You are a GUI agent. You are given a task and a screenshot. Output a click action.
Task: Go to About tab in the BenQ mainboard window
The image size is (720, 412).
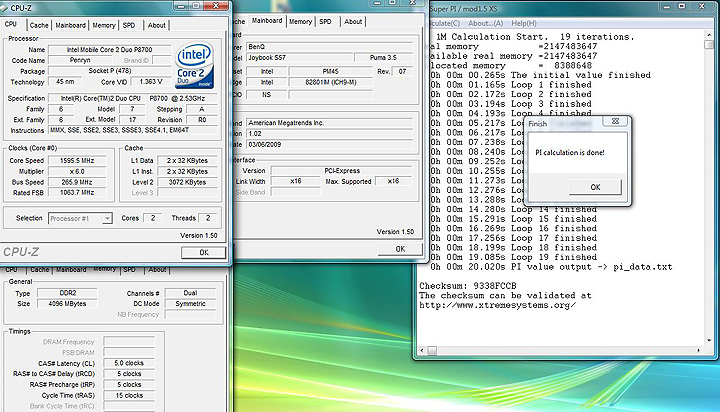click(x=353, y=20)
